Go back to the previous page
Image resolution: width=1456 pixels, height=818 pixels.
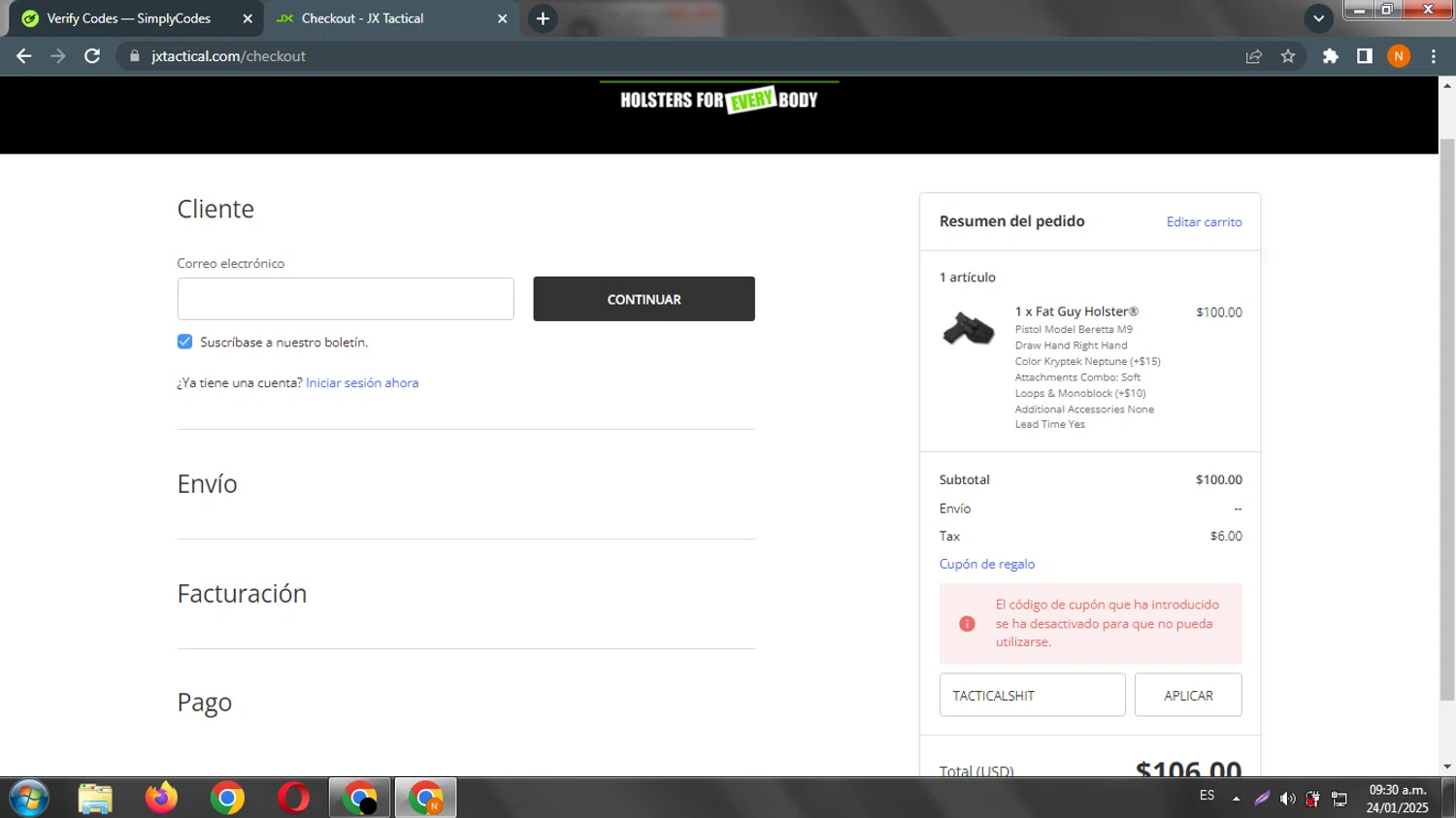click(x=24, y=56)
